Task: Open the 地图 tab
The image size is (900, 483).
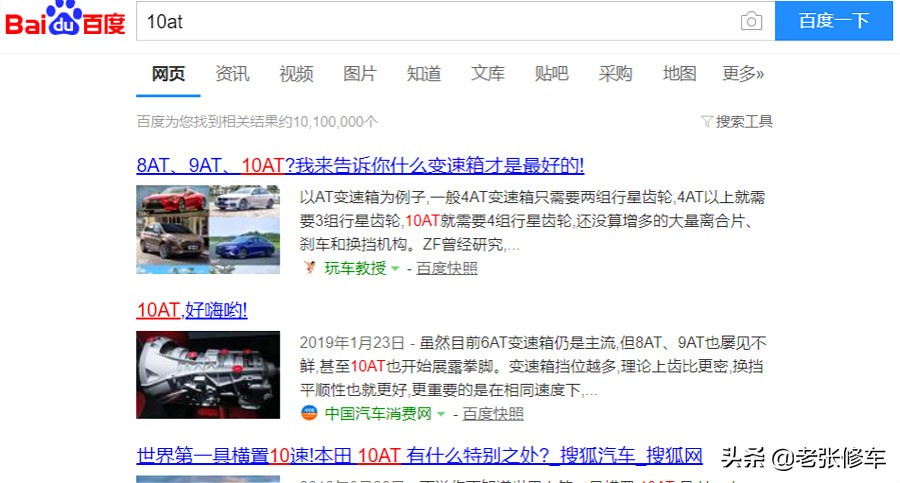Action: coord(680,74)
